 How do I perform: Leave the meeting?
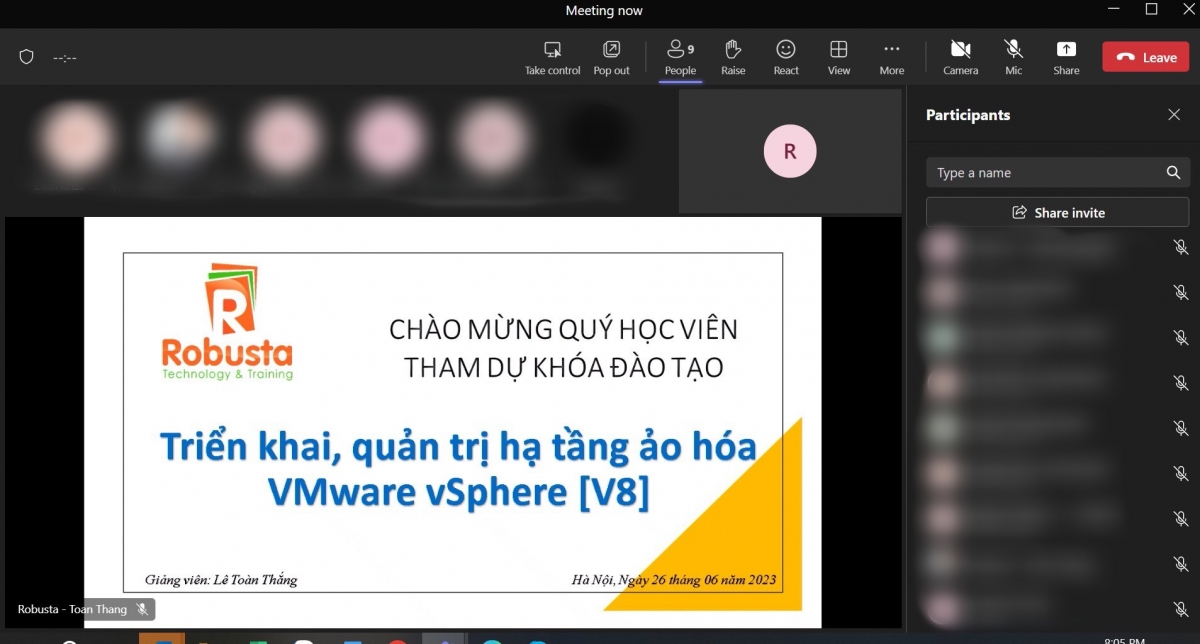coord(1146,57)
